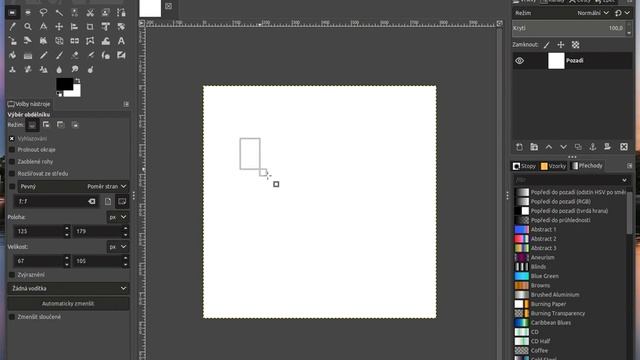
Task: Select the Clone stamp tool
Action: tap(12, 69)
